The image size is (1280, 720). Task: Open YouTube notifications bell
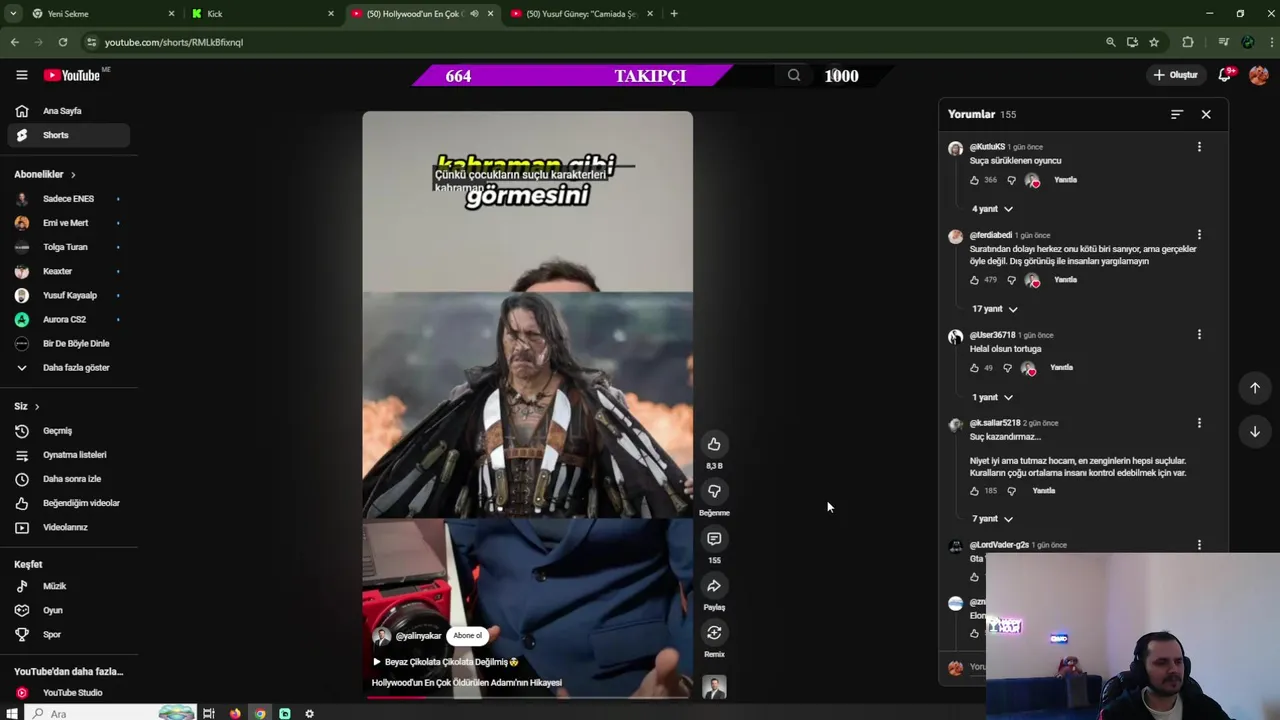[1225, 75]
